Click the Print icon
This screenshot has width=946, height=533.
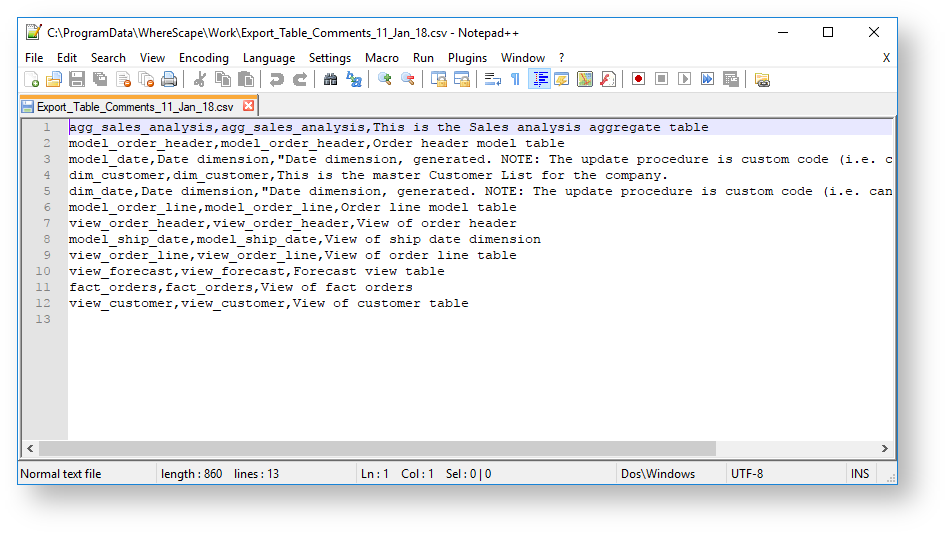170,79
